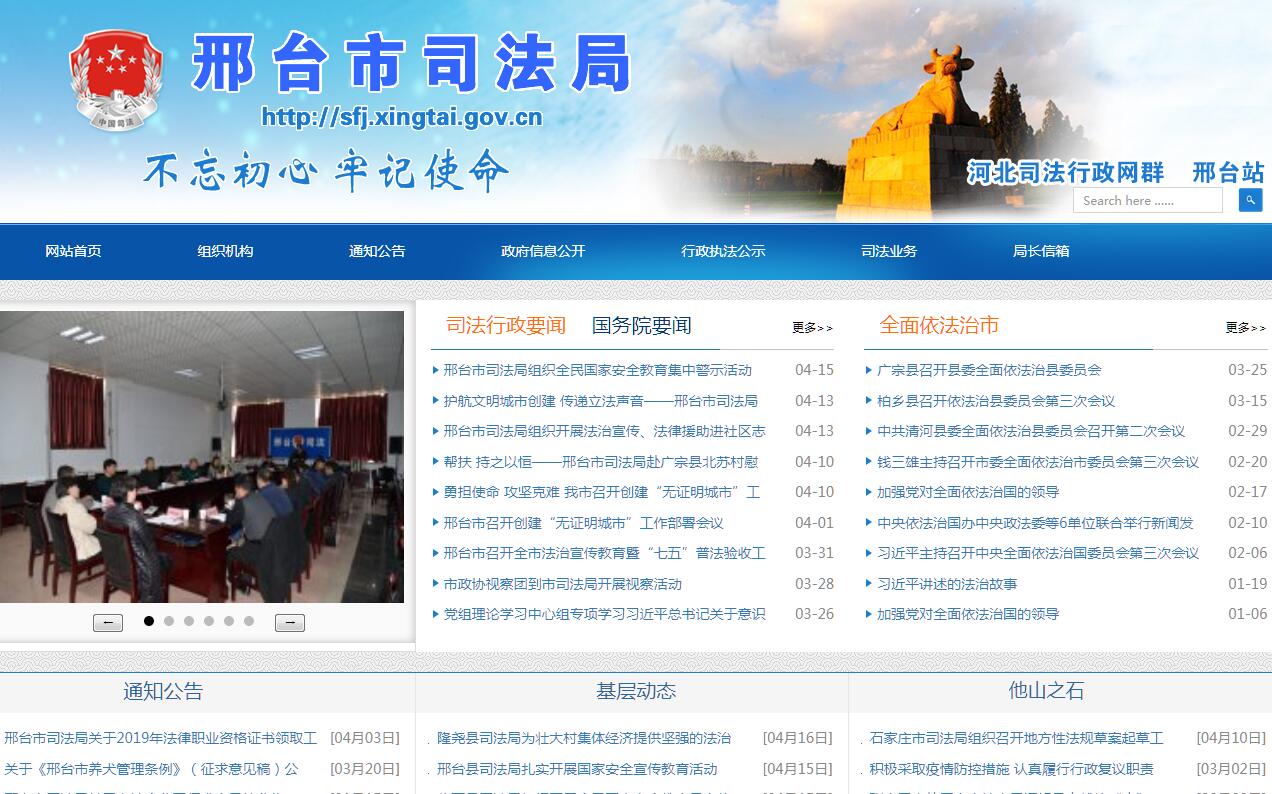Select the second carousel dot indicator

click(169, 621)
